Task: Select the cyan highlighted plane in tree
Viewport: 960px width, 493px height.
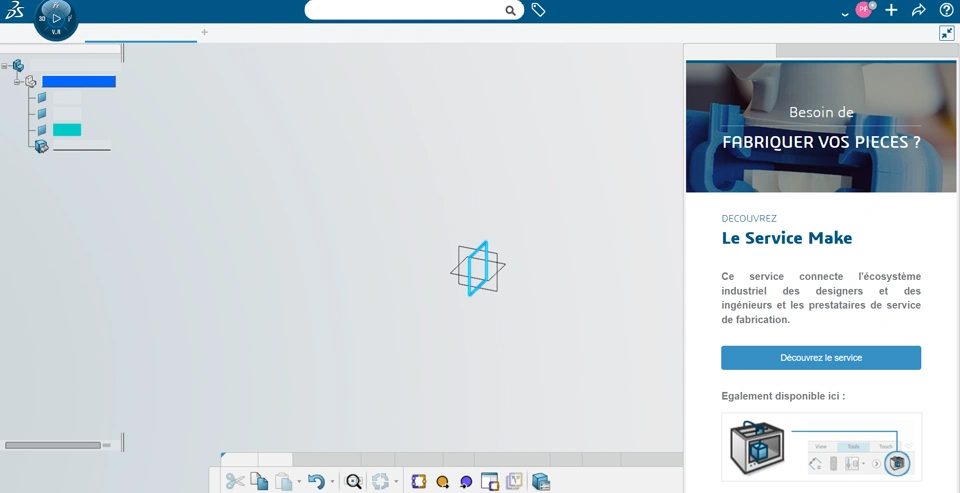Action: point(67,130)
